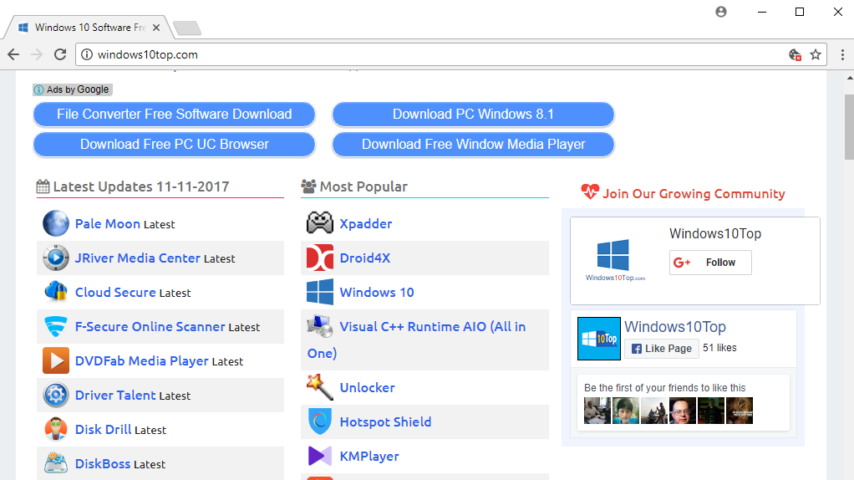Viewport: 854px width, 480px height.
Task: Open the Disk Drill link
Action: (x=103, y=429)
